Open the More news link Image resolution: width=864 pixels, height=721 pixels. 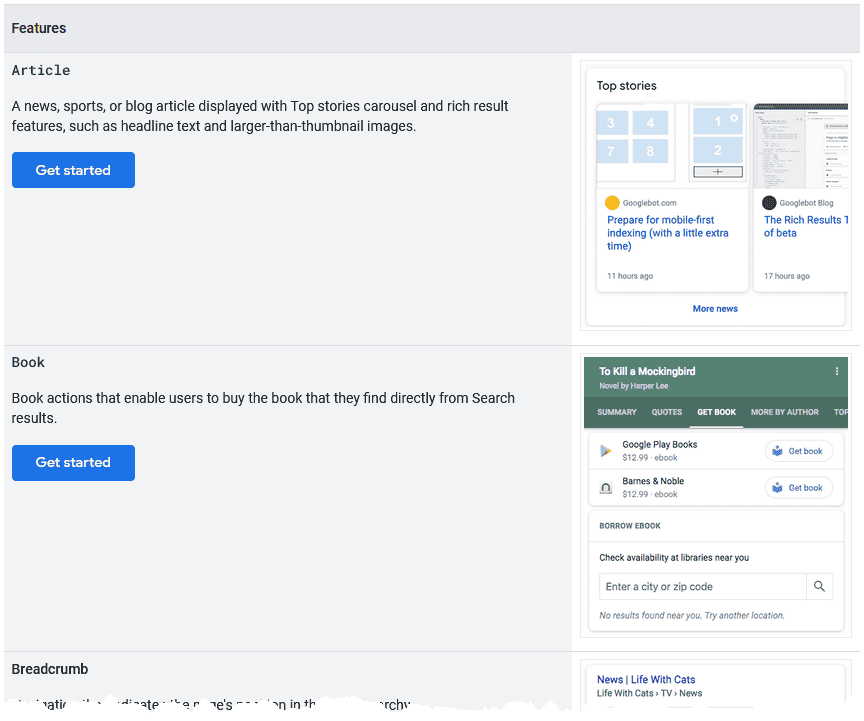point(715,309)
